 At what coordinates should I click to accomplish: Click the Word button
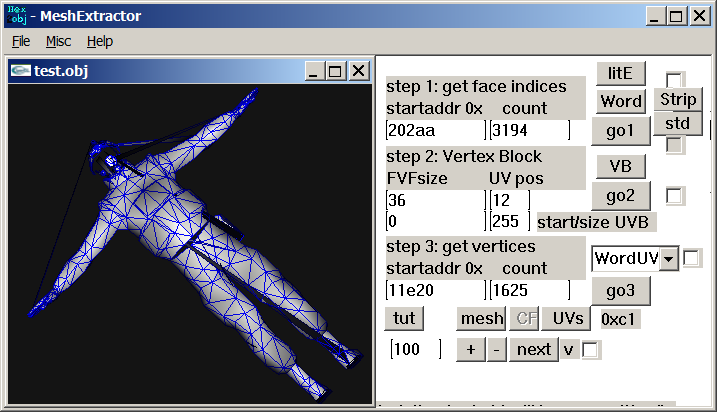pyautogui.click(x=621, y=101)
